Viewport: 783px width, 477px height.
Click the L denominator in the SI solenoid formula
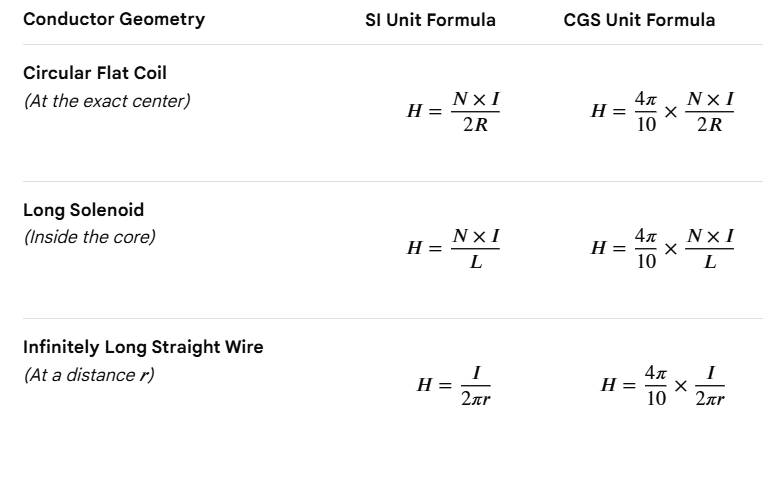(476, 261)
